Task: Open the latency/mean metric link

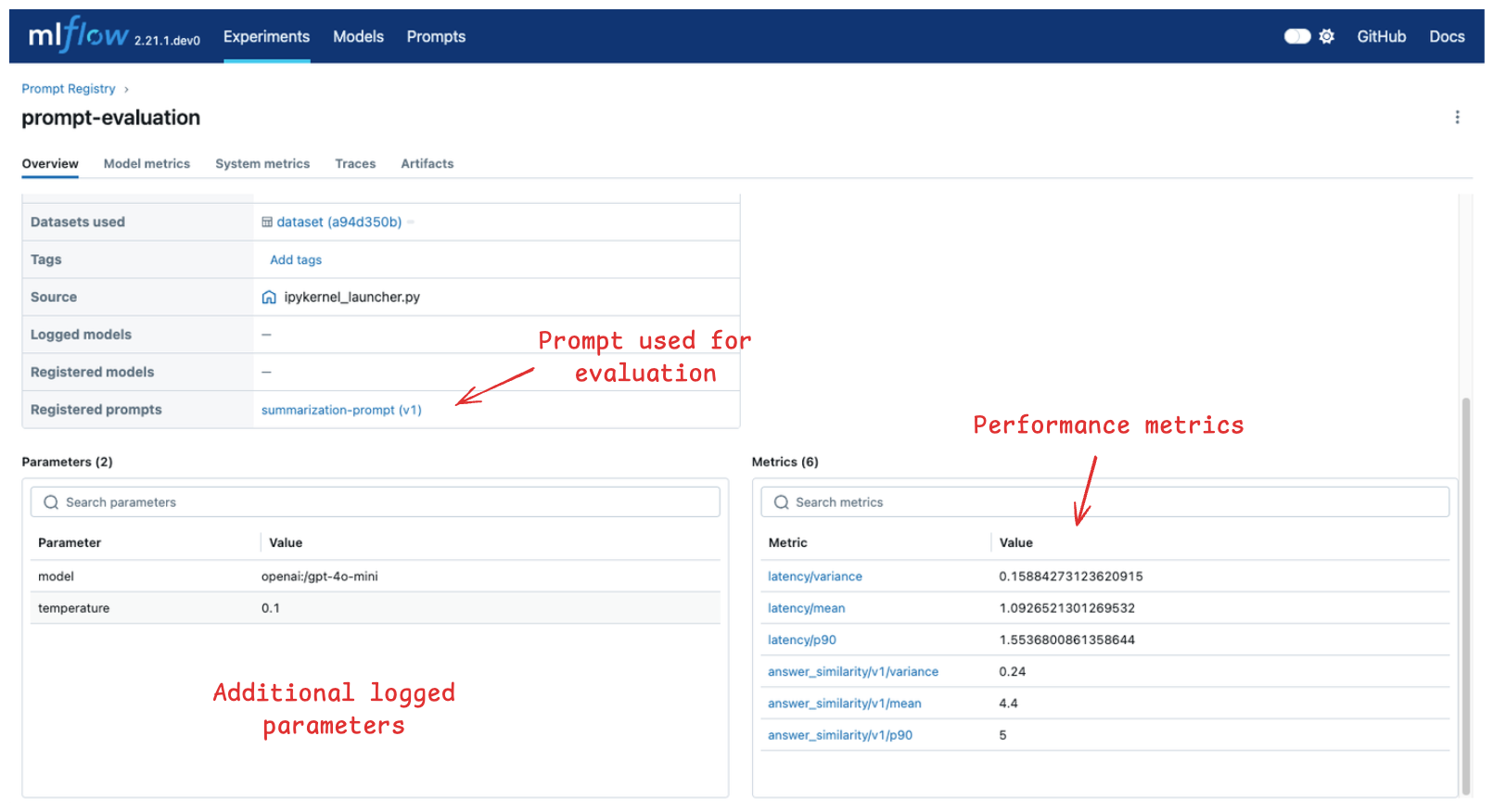Action: (x=806, y=609)
